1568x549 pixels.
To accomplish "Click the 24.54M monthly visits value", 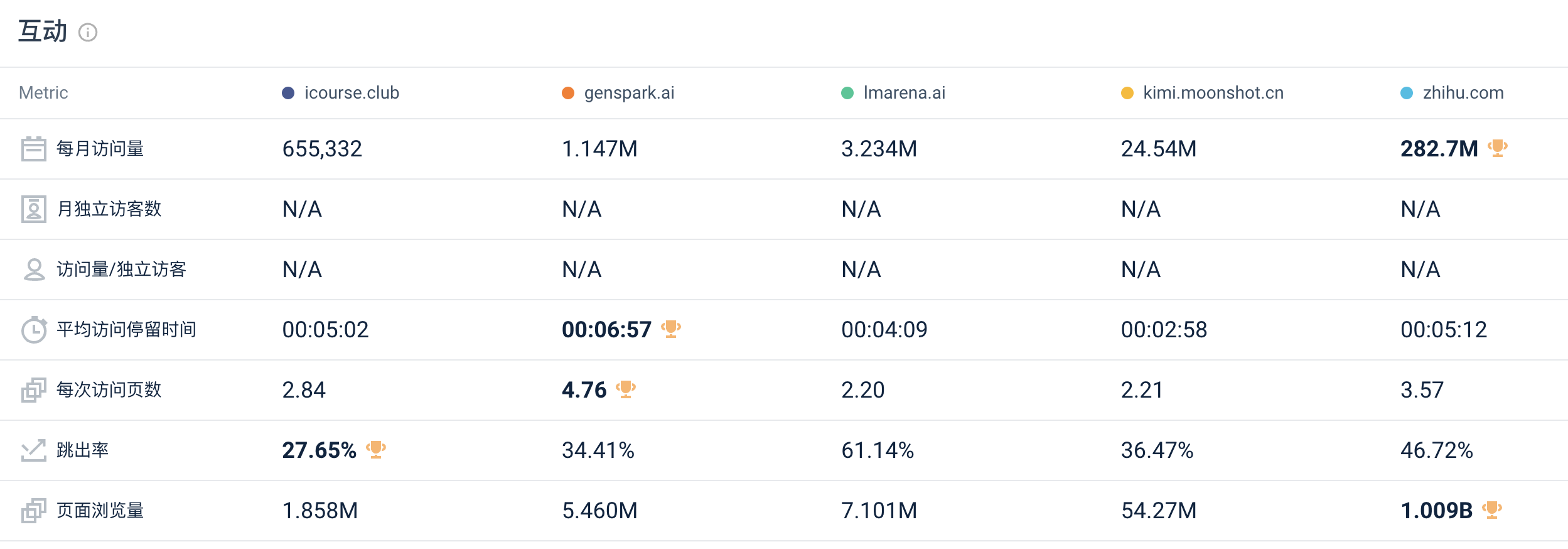I will coord(1159,149).
